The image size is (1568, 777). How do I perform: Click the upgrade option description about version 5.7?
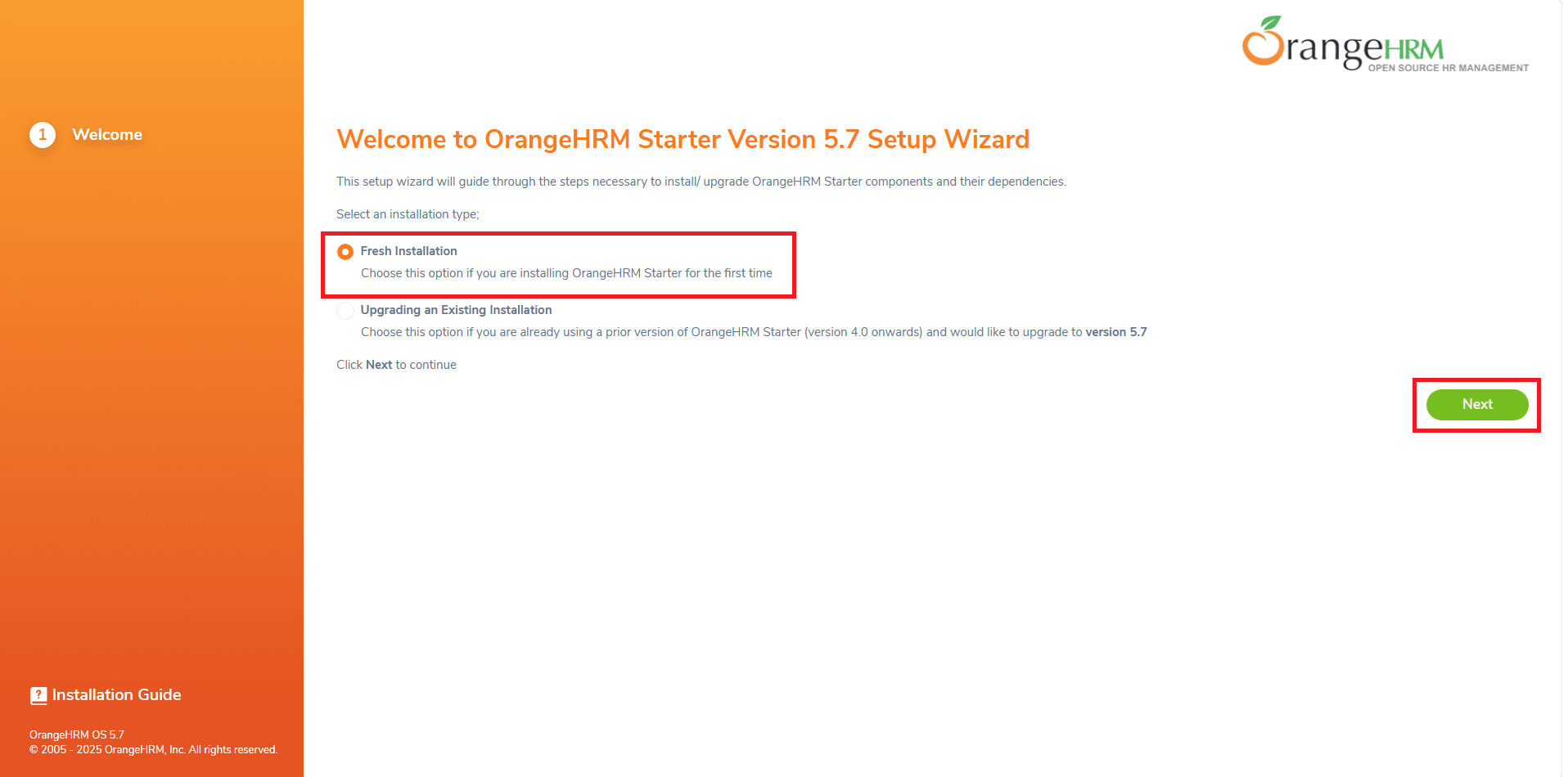754,332
